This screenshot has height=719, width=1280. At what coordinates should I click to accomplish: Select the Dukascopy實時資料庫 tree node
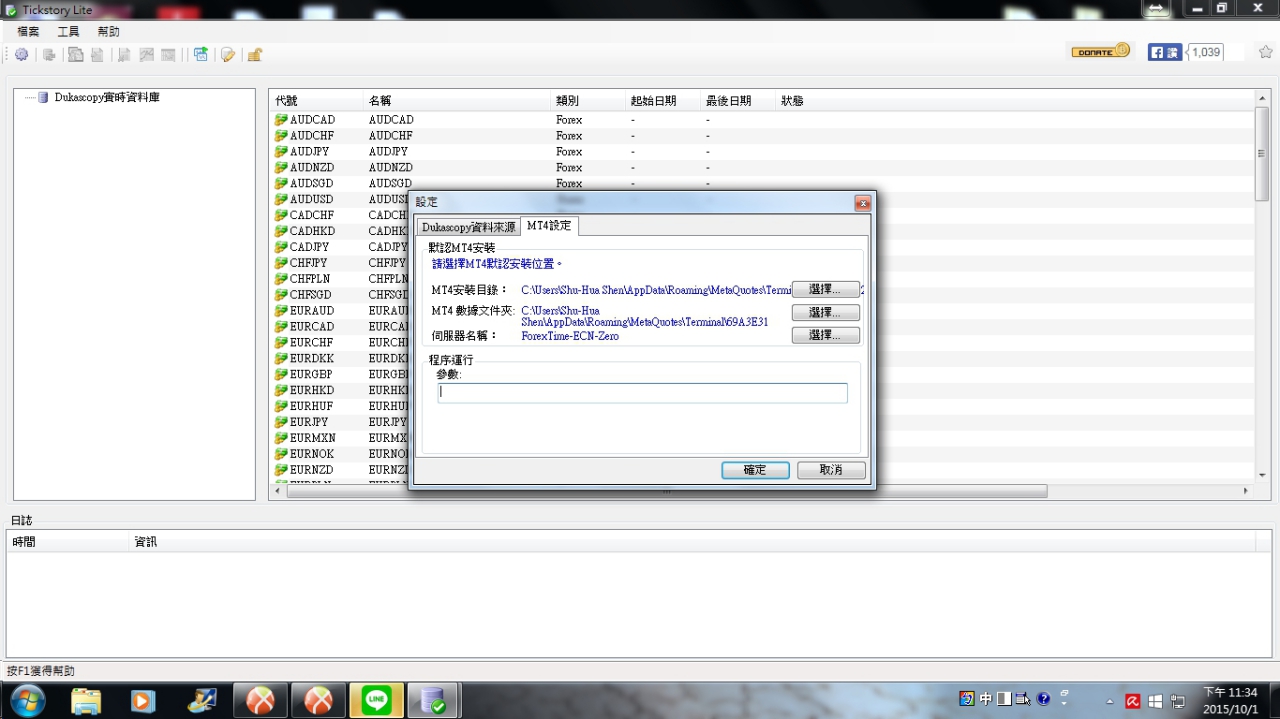coord(107,98)
